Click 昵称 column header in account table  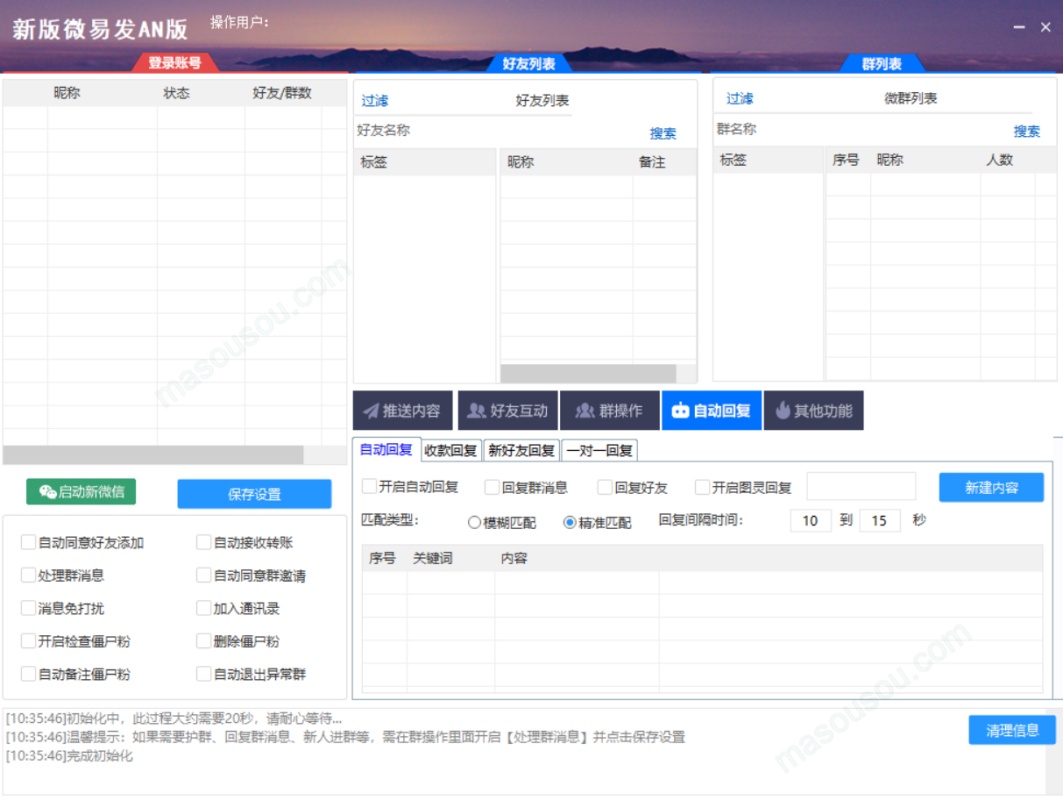coord(67,93)
